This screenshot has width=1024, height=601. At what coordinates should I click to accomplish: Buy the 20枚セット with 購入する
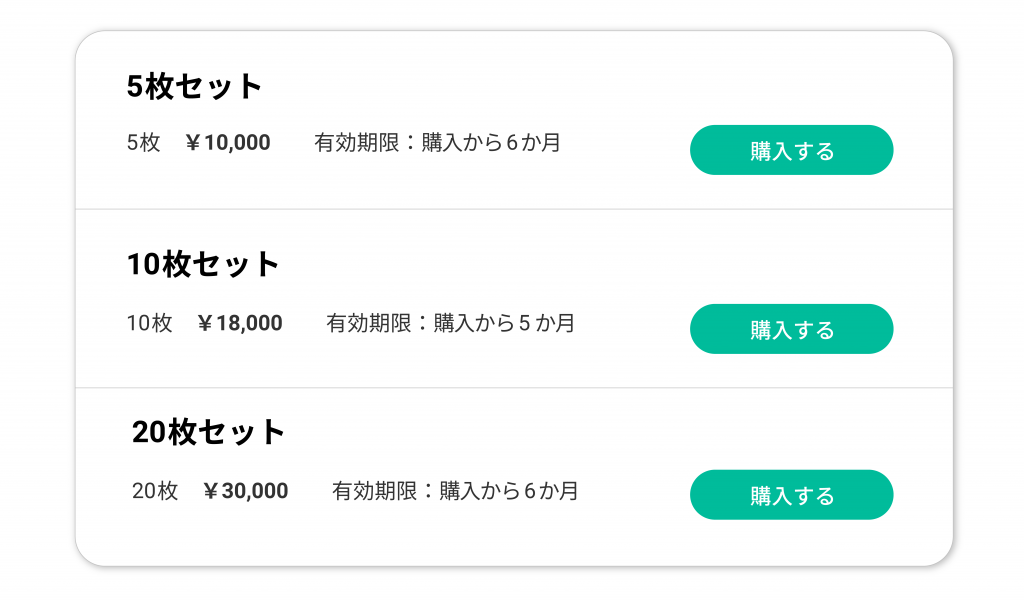[x=791, y=495]
